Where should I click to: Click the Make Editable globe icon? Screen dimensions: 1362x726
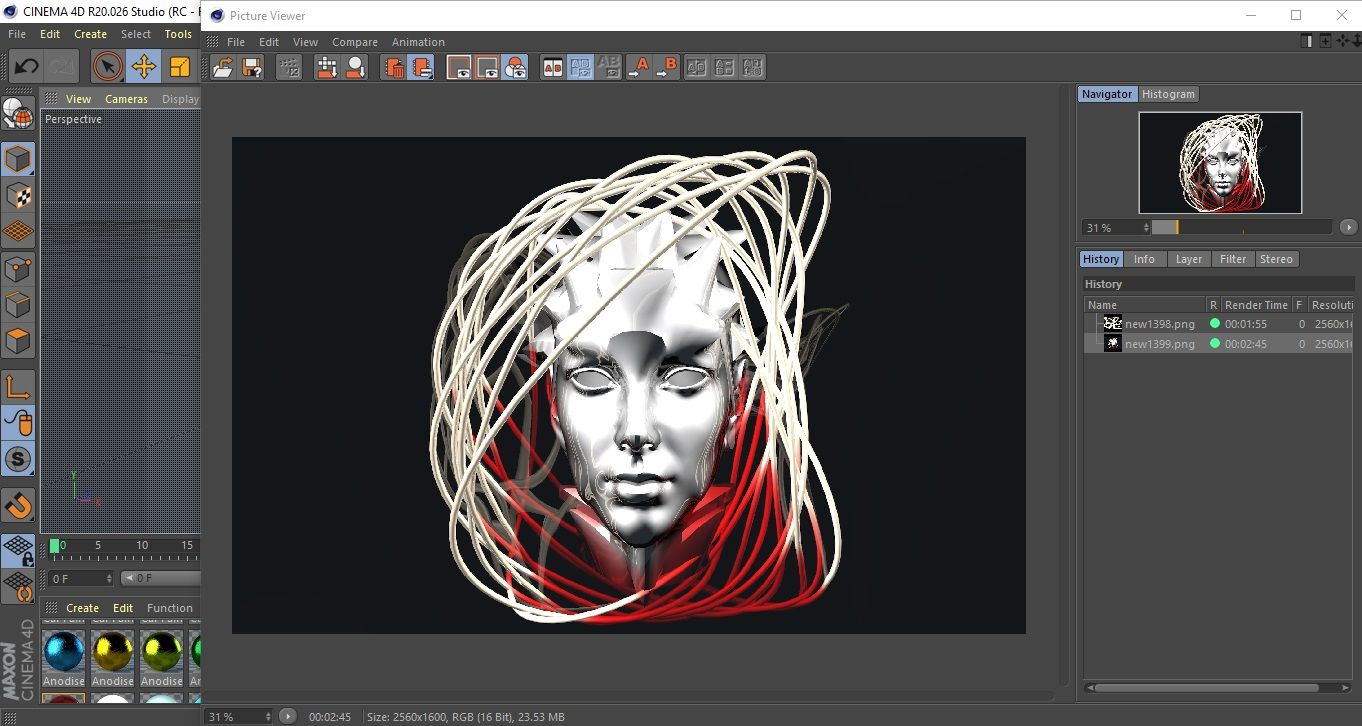click(x=18, y=114)
